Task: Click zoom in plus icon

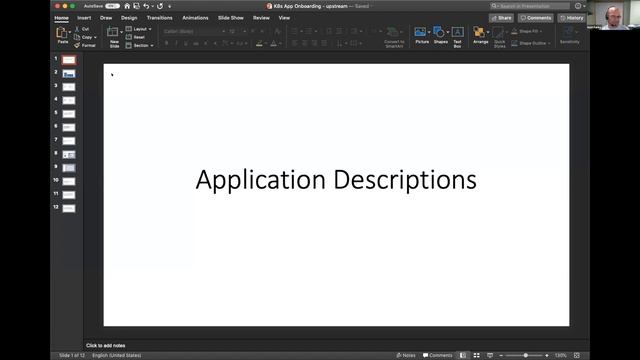Action: coord(547,356)
